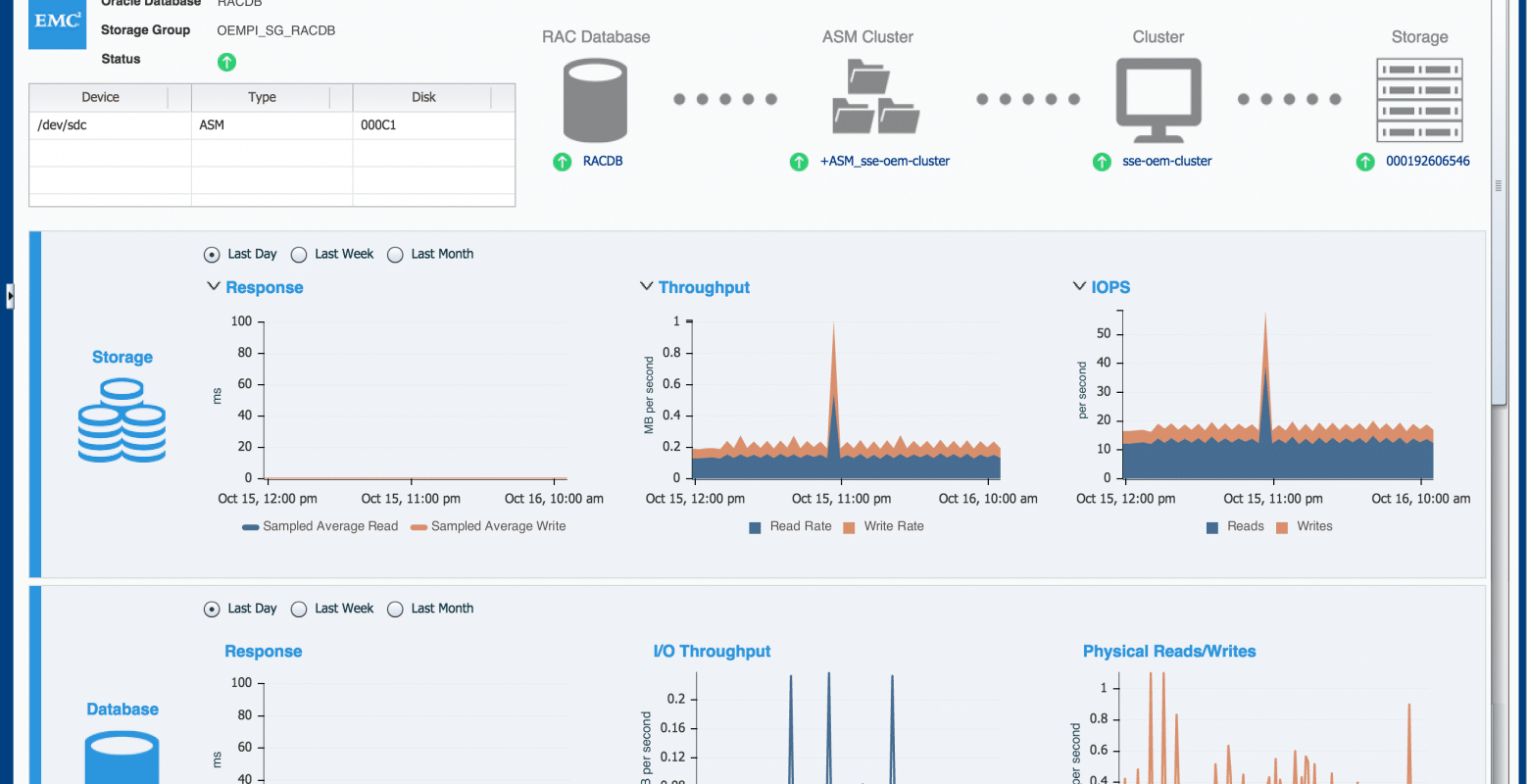1528x784 pixels.
Task: Open the sse-oem-cluster link under Cluster
Action: point(1167,162)
